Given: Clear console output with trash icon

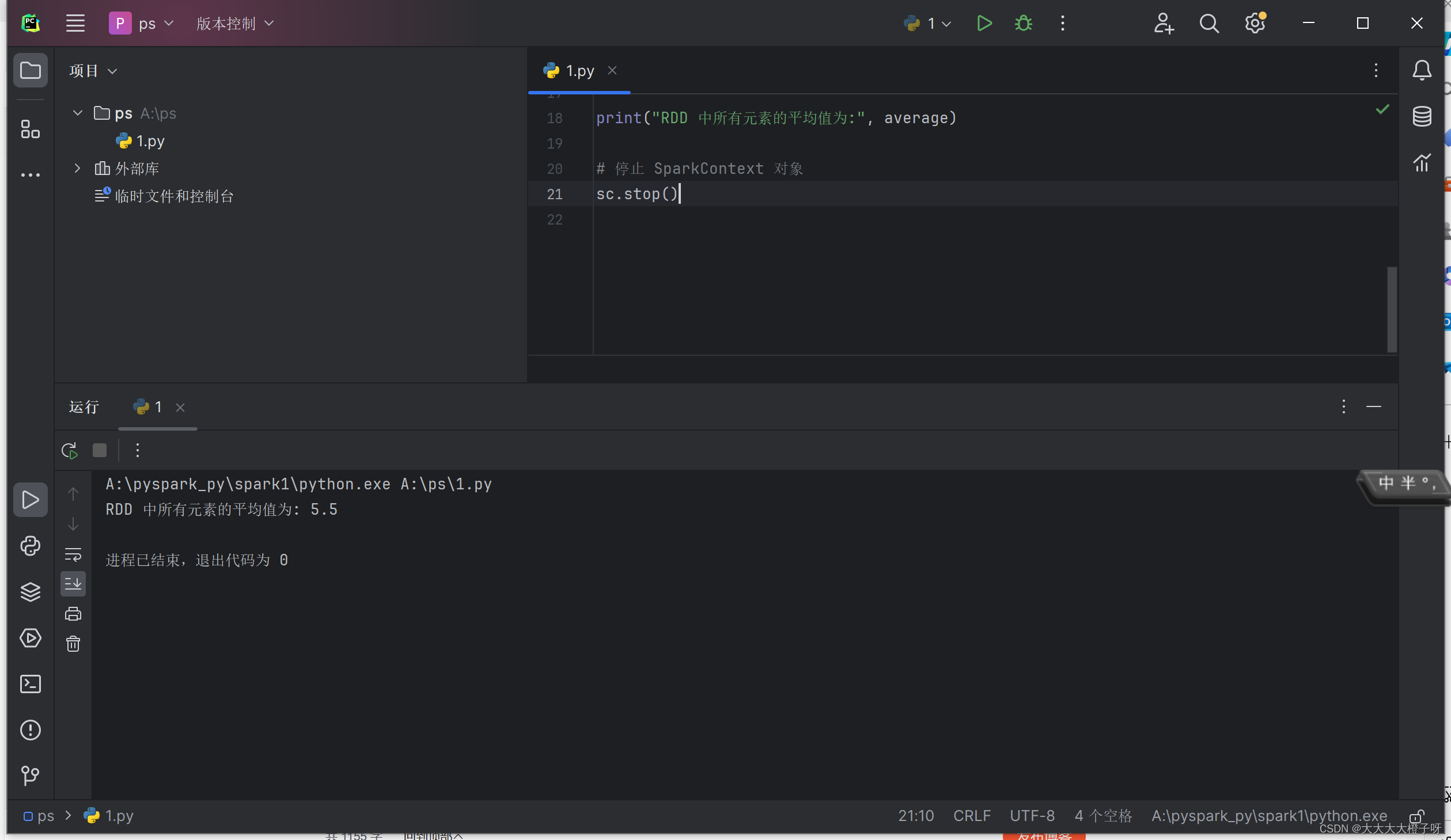Looking at the screenshot, I should pyautogui.click(x=73, y=644).
